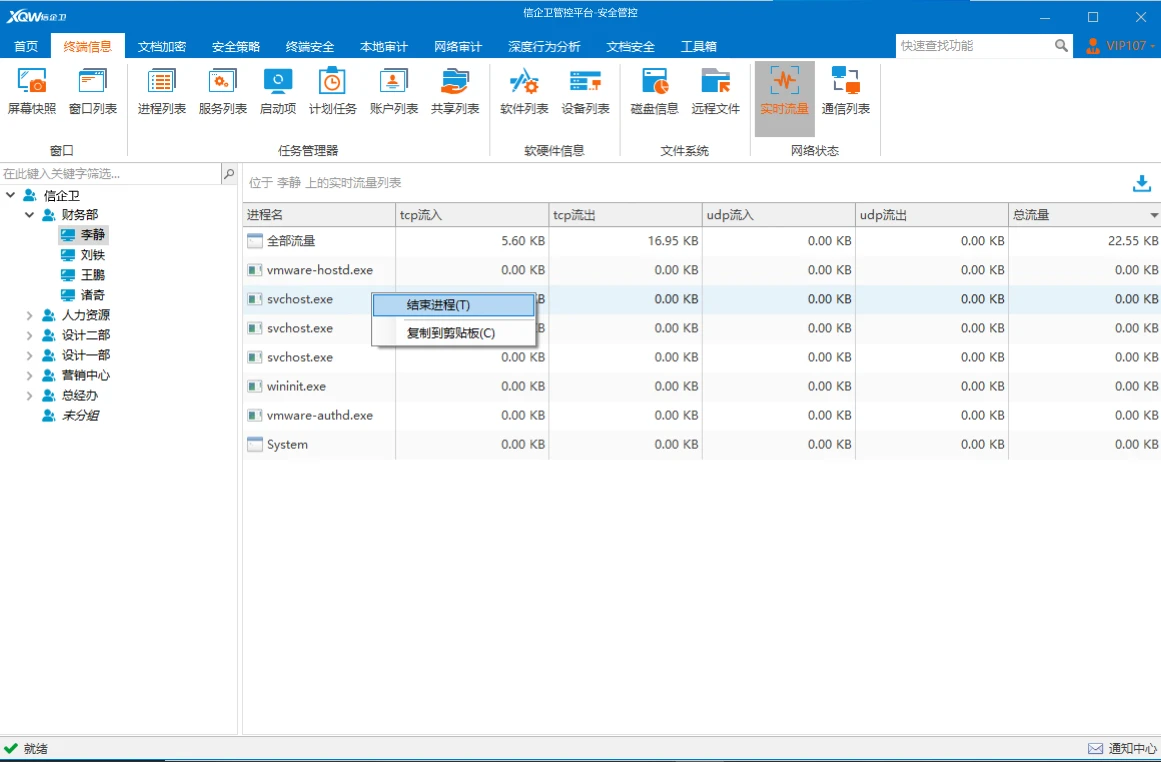The width and height of the screenshot is (1161, 762).
Task: Select the 全部流量 row
Action: pyautogui.click(x=702, y=241)
